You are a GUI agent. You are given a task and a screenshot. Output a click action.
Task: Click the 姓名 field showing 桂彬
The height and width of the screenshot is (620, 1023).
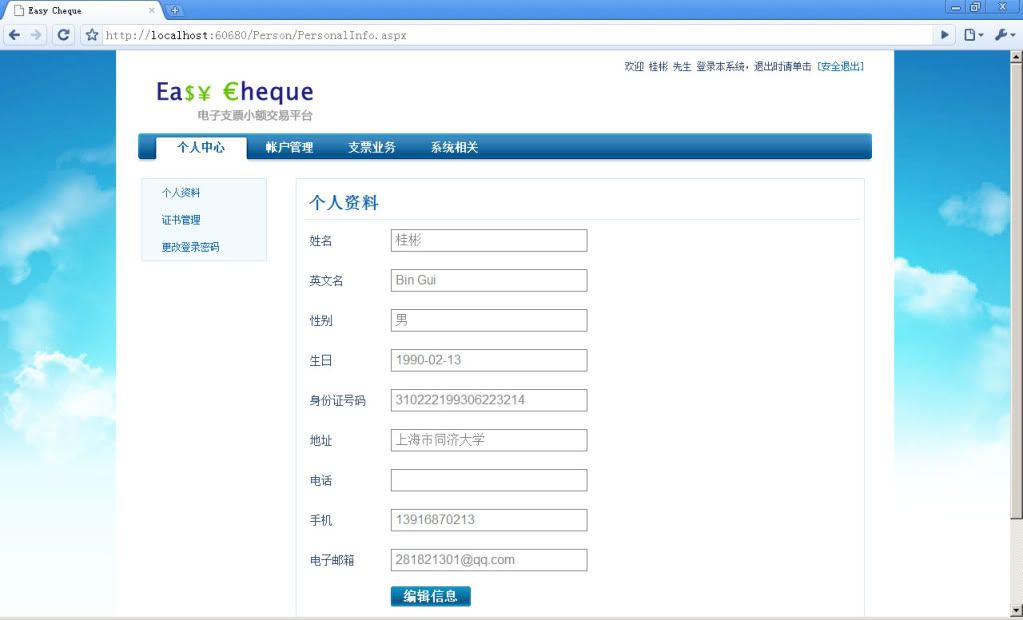(489, 240)
